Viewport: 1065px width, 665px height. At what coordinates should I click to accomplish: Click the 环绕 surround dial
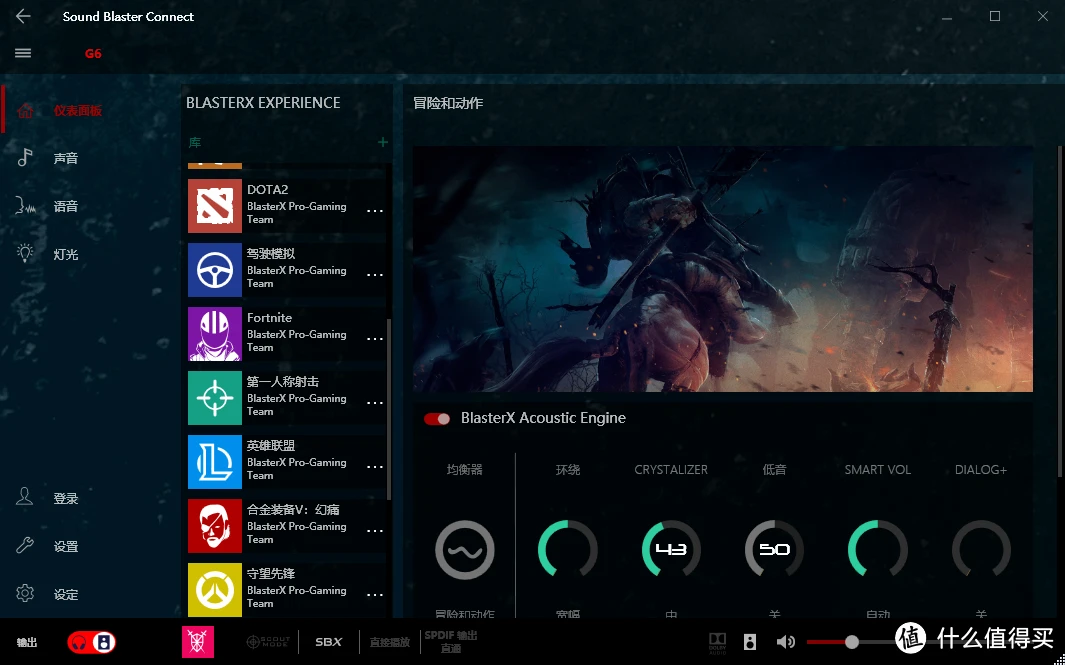pos(568,550)
